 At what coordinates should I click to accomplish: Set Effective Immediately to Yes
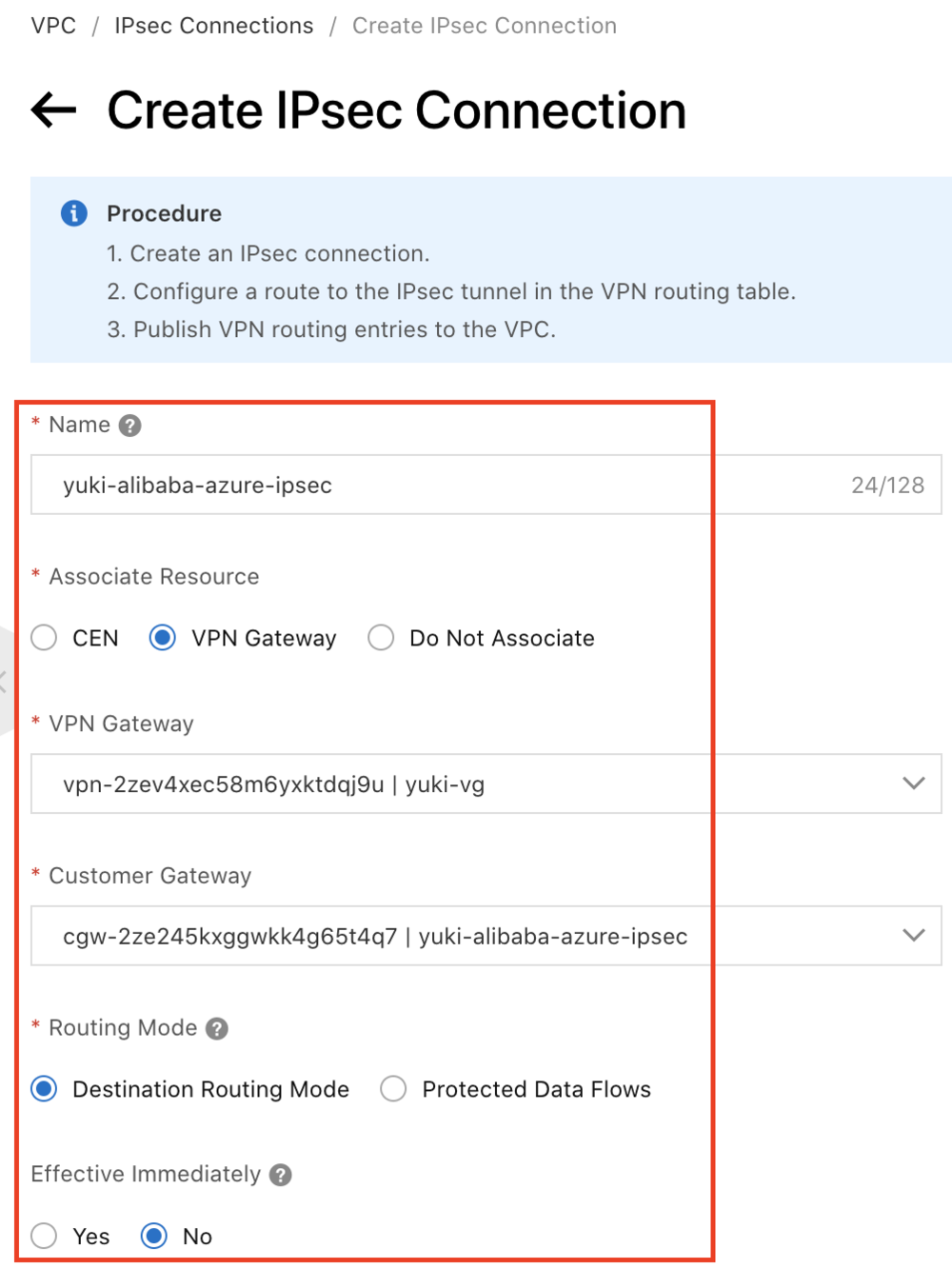tap(44, 1236)
